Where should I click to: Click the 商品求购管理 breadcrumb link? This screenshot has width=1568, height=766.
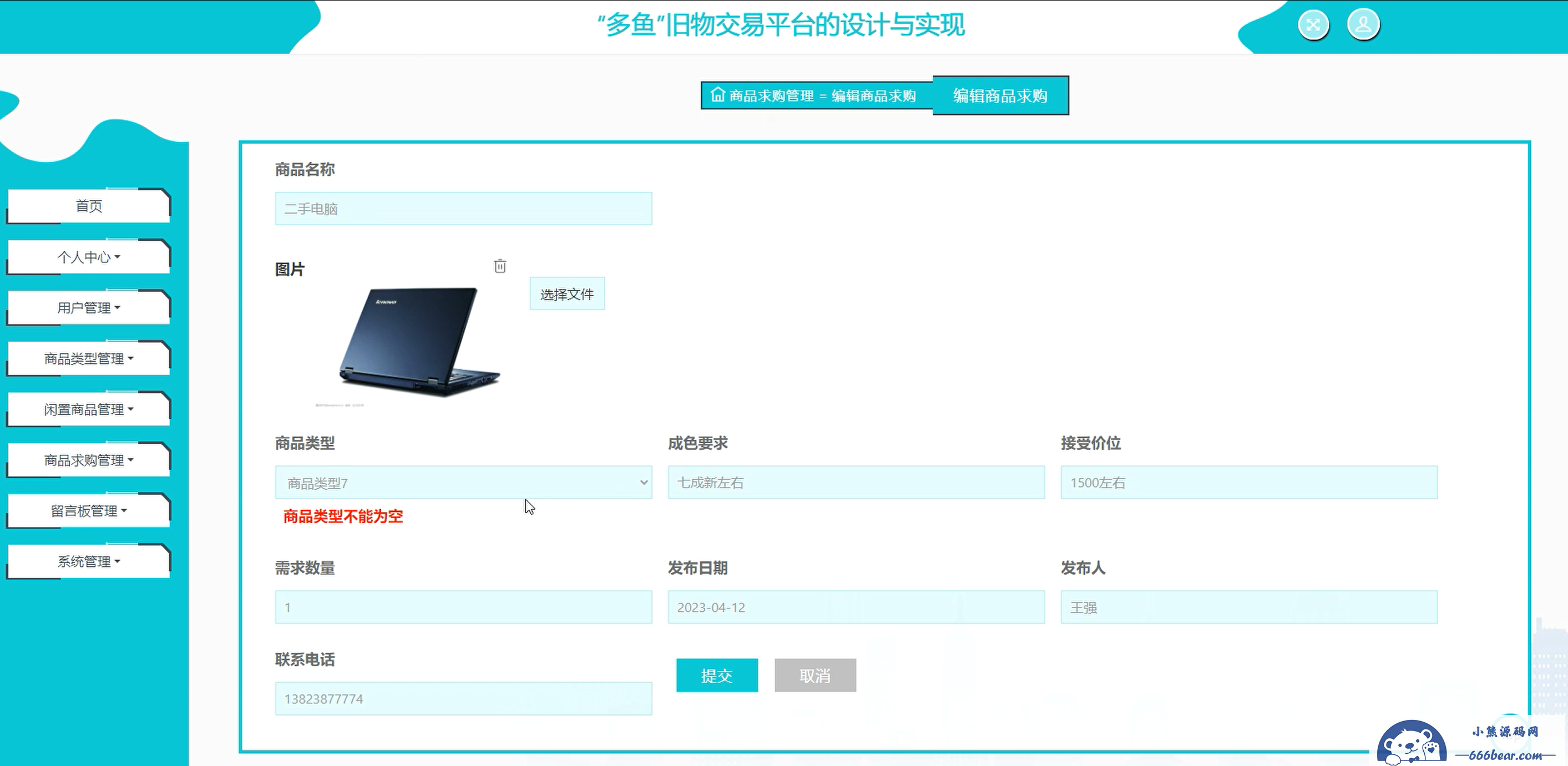click(771, 95)
